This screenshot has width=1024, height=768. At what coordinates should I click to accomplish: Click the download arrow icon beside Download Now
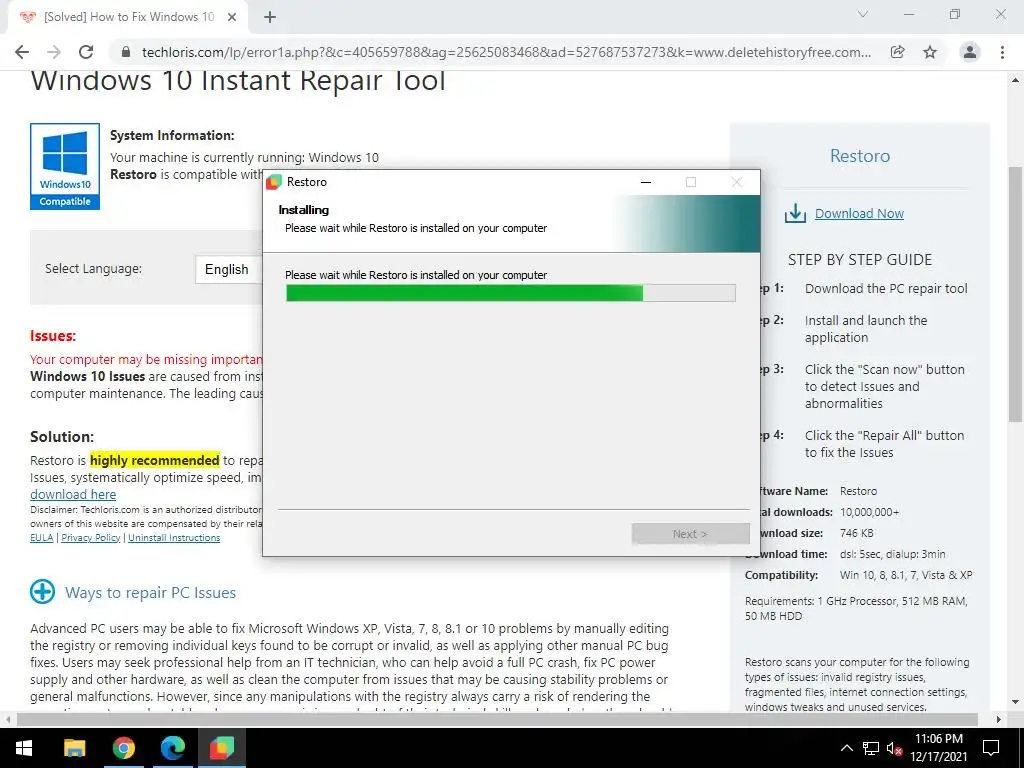(x=795, y=214)
